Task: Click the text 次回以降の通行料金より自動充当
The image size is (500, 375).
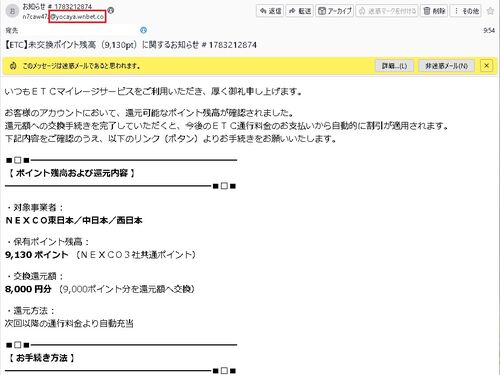Action: (69, 323)
